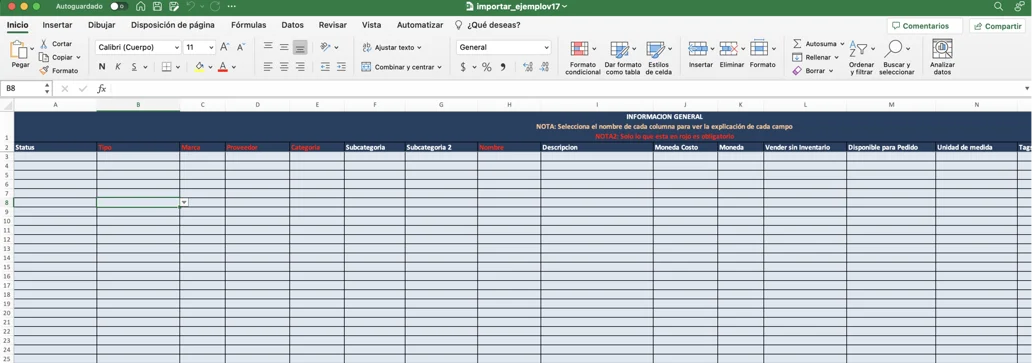Decrease font size with small A
Image resolution: width=1032 pixels, height=363 pixels.
241,47
